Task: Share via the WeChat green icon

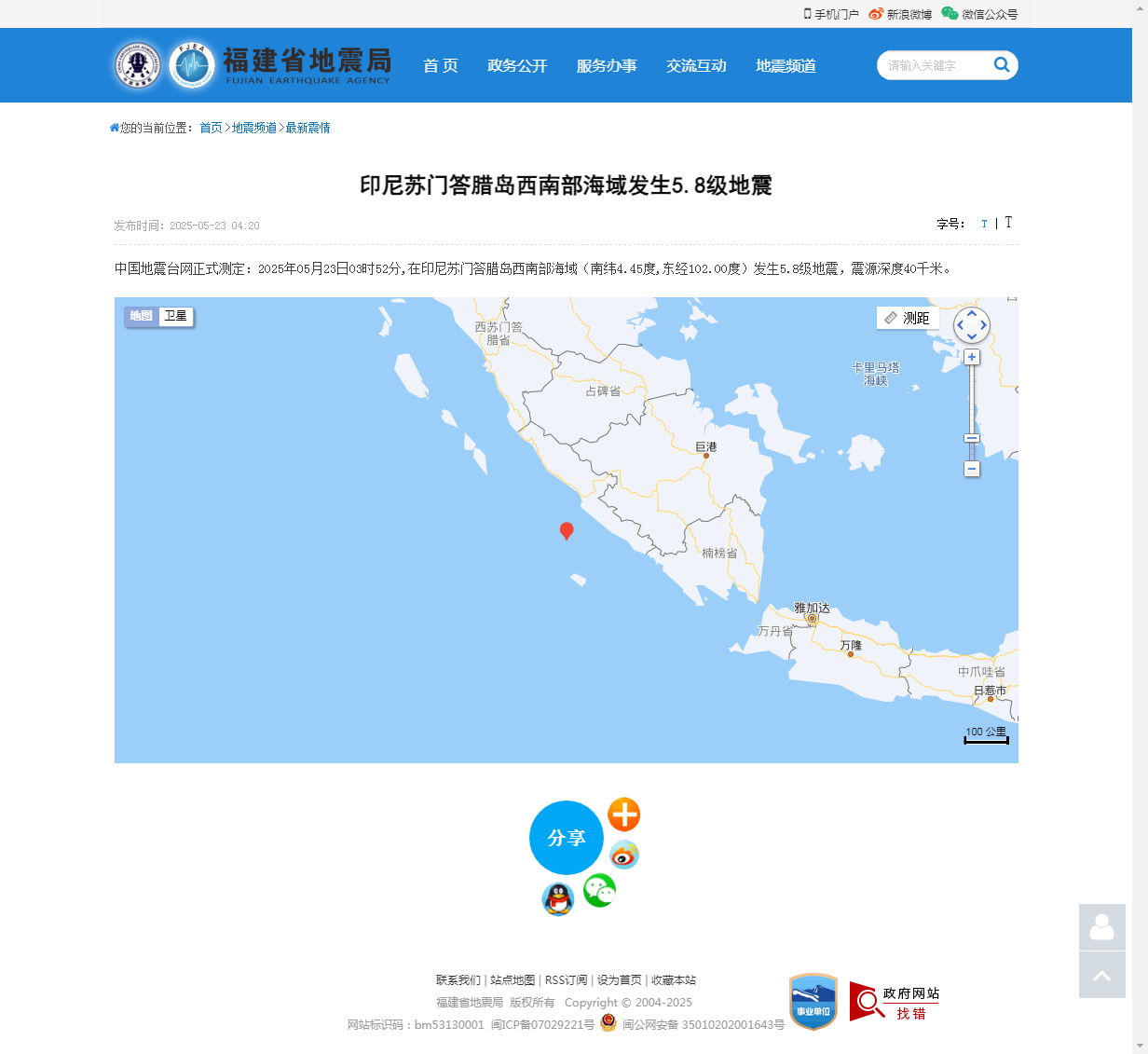Action: click(x=599, y=891)
